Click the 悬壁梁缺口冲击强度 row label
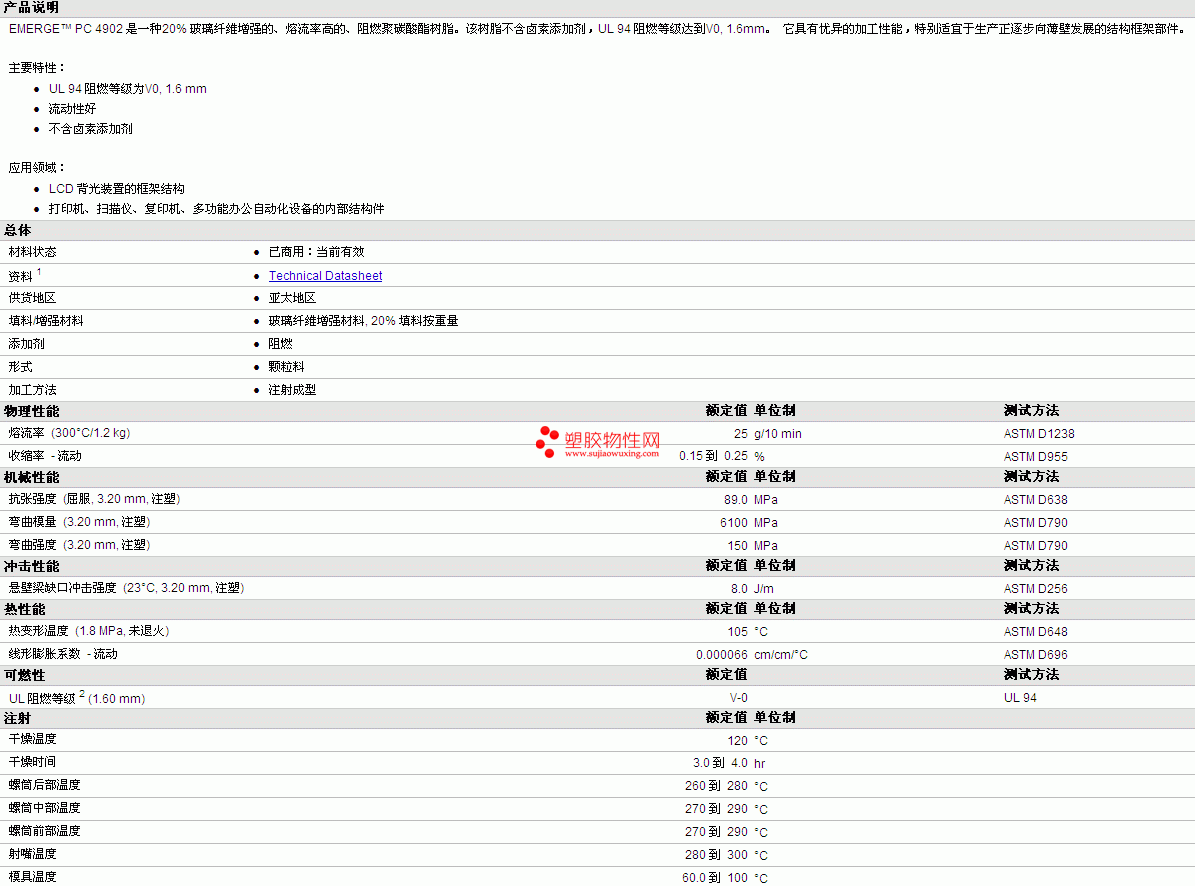This screenshot has height=886, width=1195. tap(127, 588)
